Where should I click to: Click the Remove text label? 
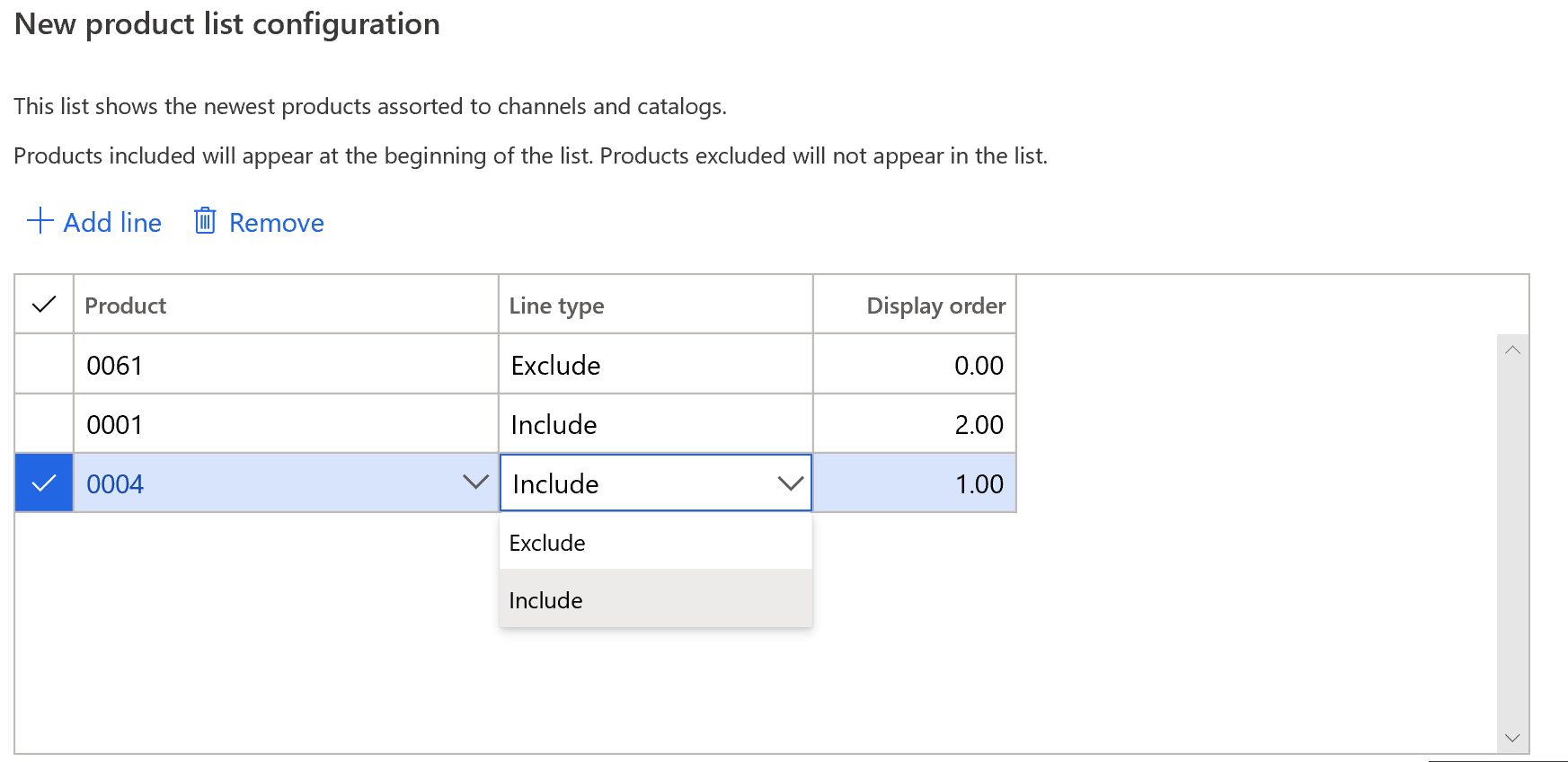(277, 223)
